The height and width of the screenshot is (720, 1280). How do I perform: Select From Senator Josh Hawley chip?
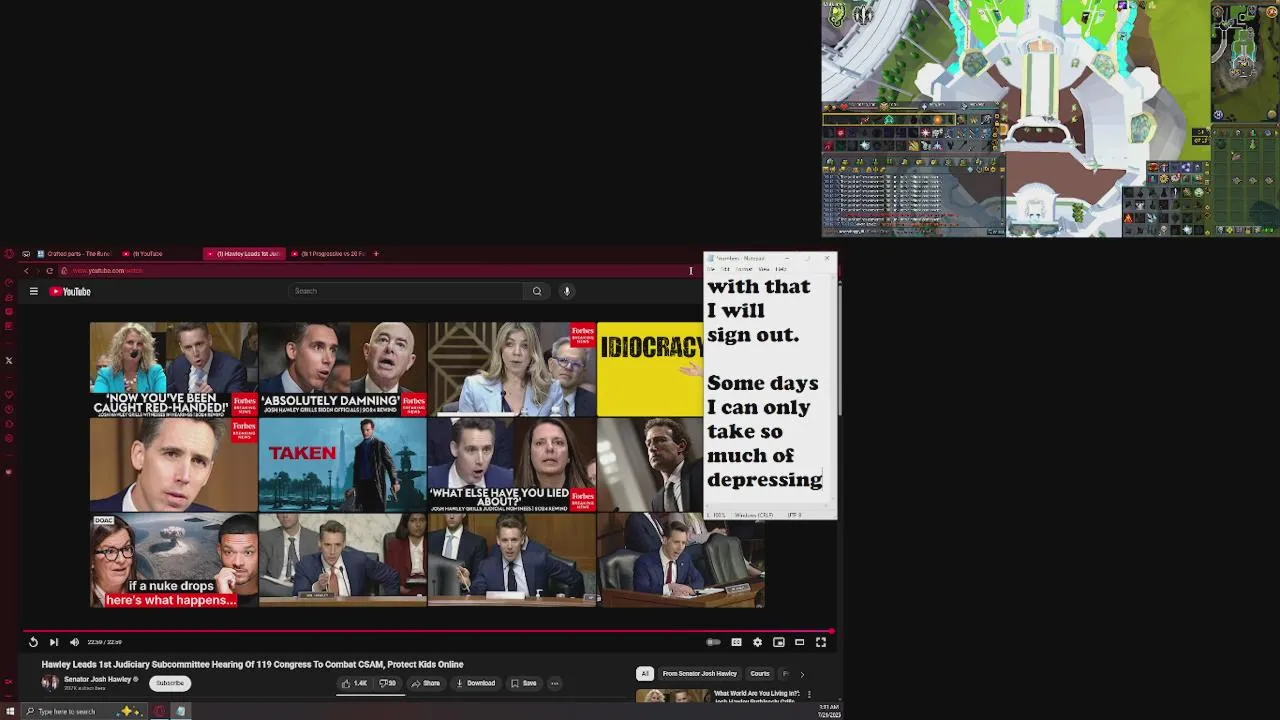(699, 673)
